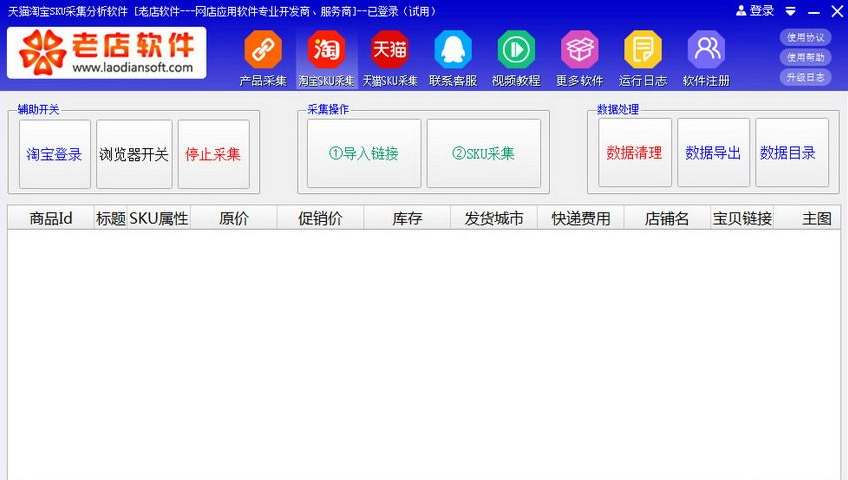This screenshot has height=480, width=848.
Task: Click the 数据清理 button
Action: pos(634,153)
